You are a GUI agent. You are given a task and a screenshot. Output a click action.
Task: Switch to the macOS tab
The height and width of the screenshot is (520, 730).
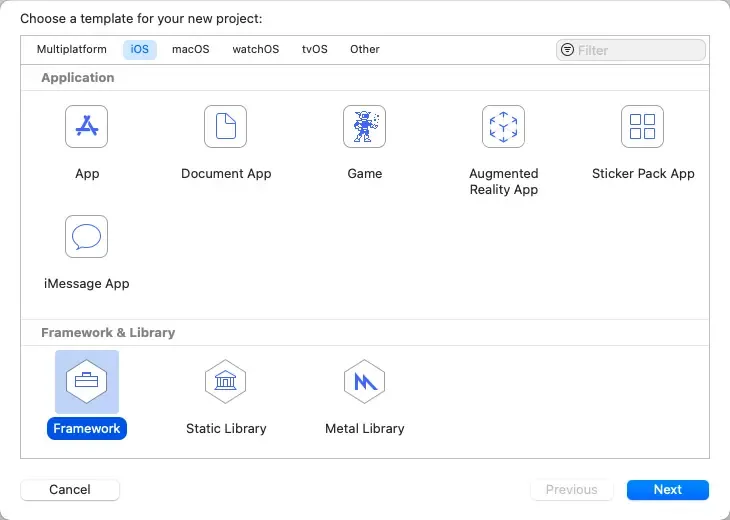tap(190, 49)
